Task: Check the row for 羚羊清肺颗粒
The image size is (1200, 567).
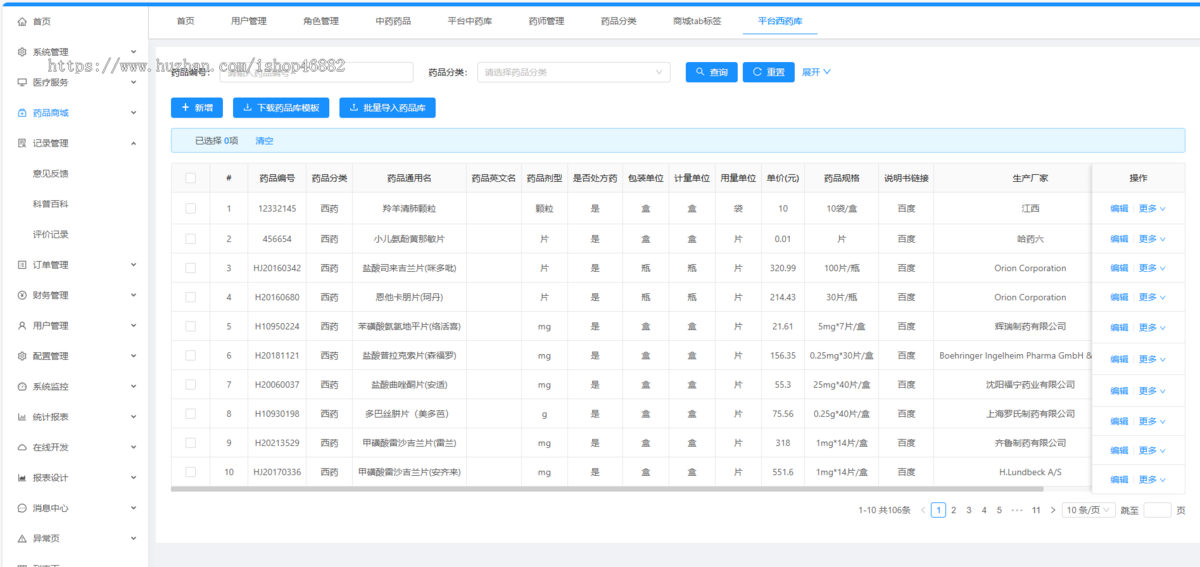Action: point(190,209)
